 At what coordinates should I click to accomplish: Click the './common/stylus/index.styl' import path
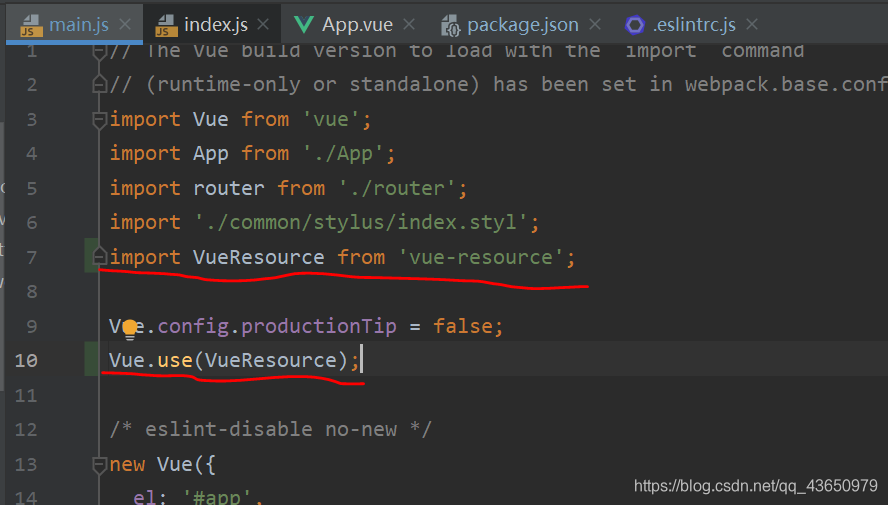pos(361,222)
